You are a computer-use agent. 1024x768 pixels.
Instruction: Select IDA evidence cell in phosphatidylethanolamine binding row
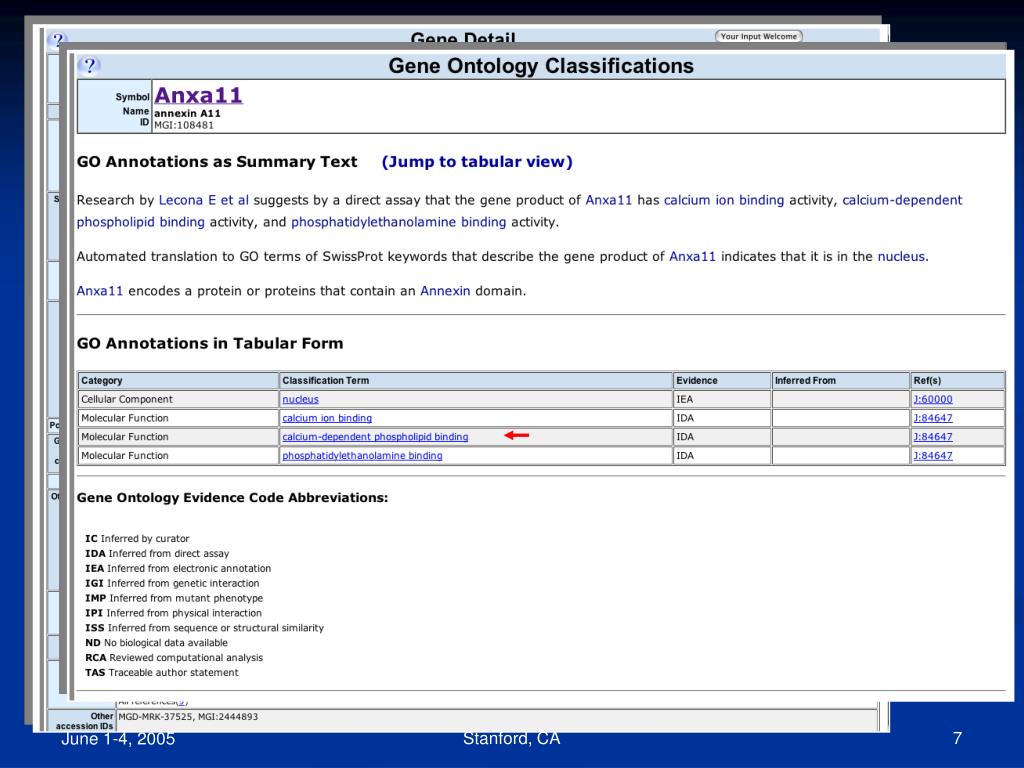tap(722, 456)
